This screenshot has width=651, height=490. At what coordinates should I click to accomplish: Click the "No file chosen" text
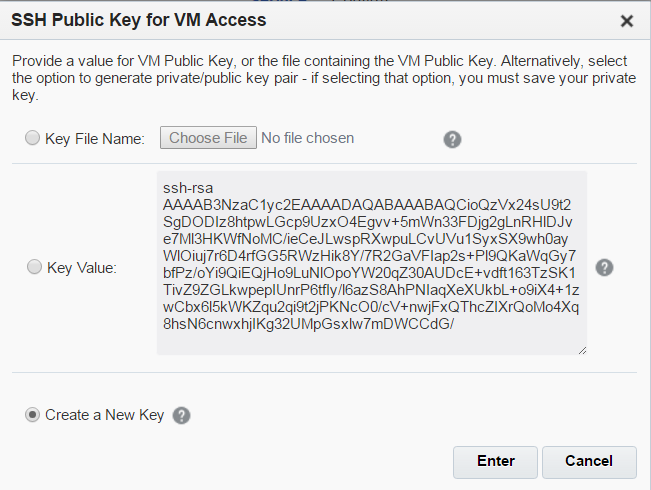(x=307, y=138)
